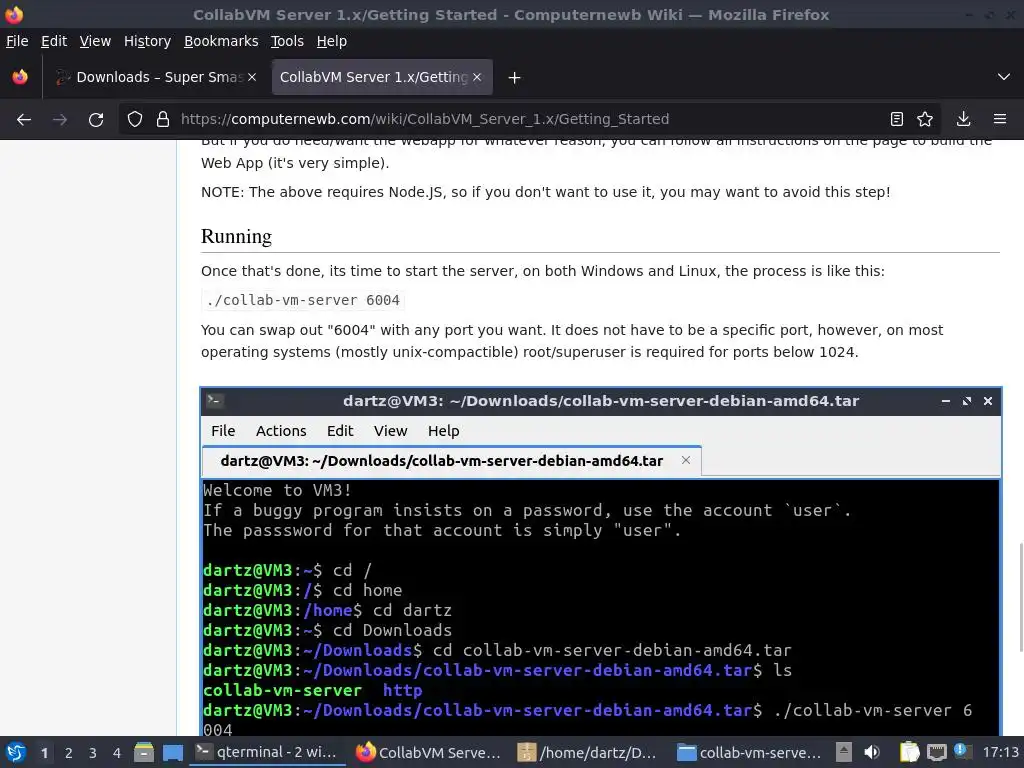This screenshot has width=1024, height=768.
Task: Toggle reader view for this page
Action: pos(897,119)
